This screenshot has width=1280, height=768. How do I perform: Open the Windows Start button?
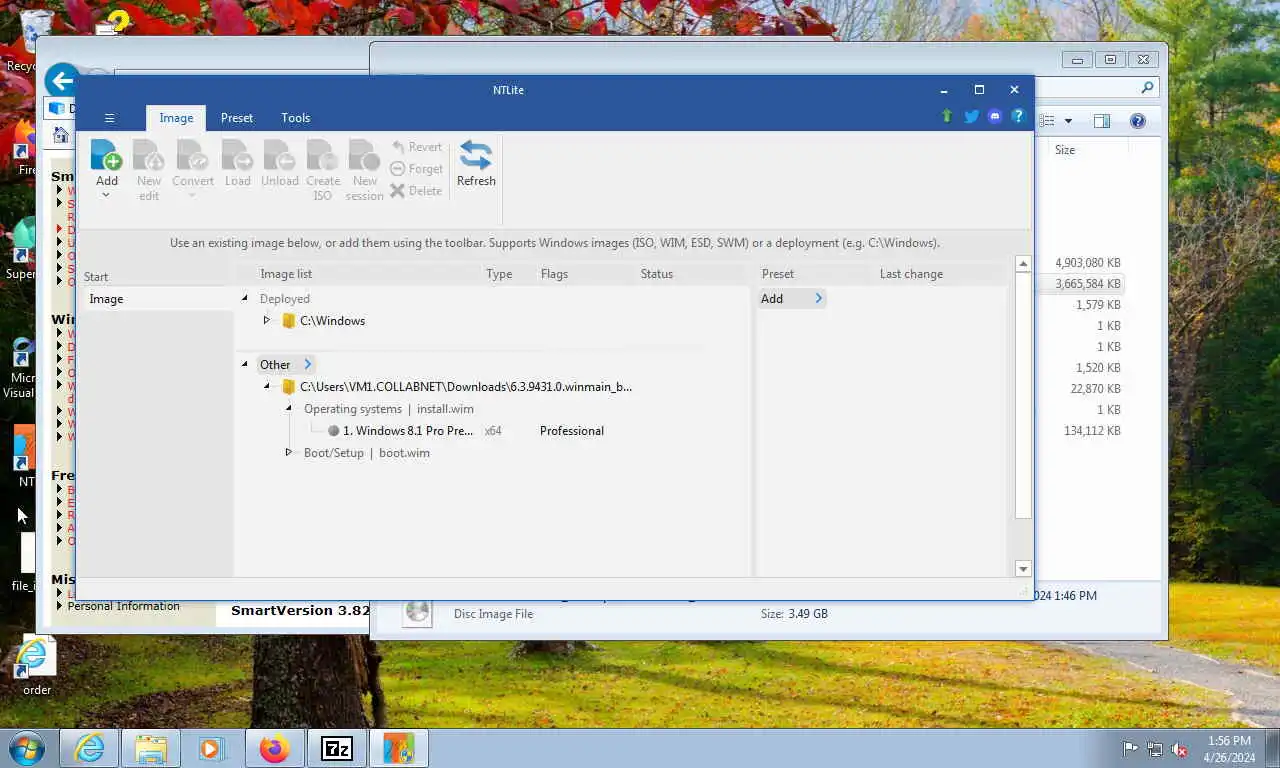click(26, 748)
